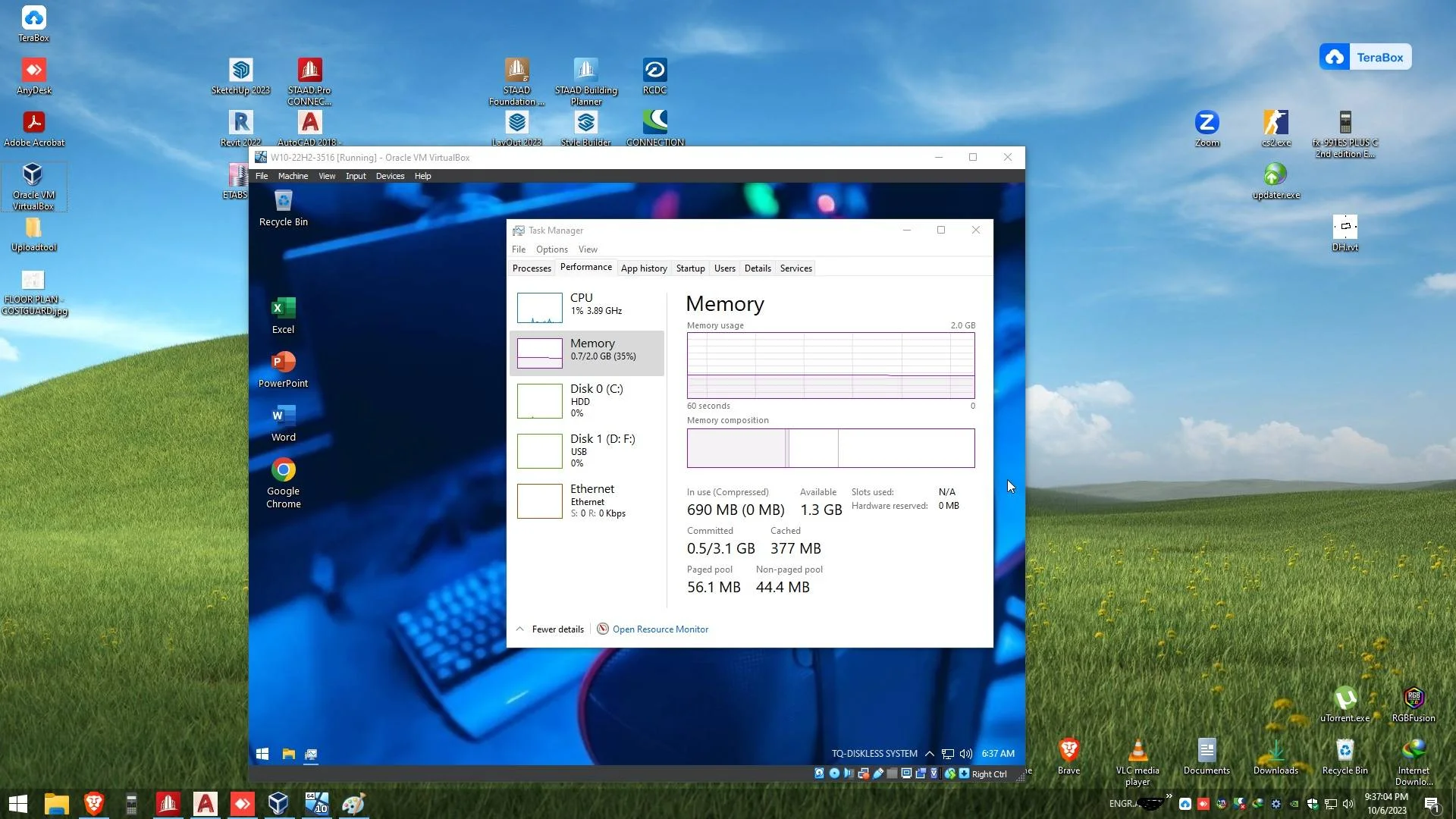The image size is (1456, 819).
Task: Click Windows Security shield in host tray
Action: [1313, 804]
